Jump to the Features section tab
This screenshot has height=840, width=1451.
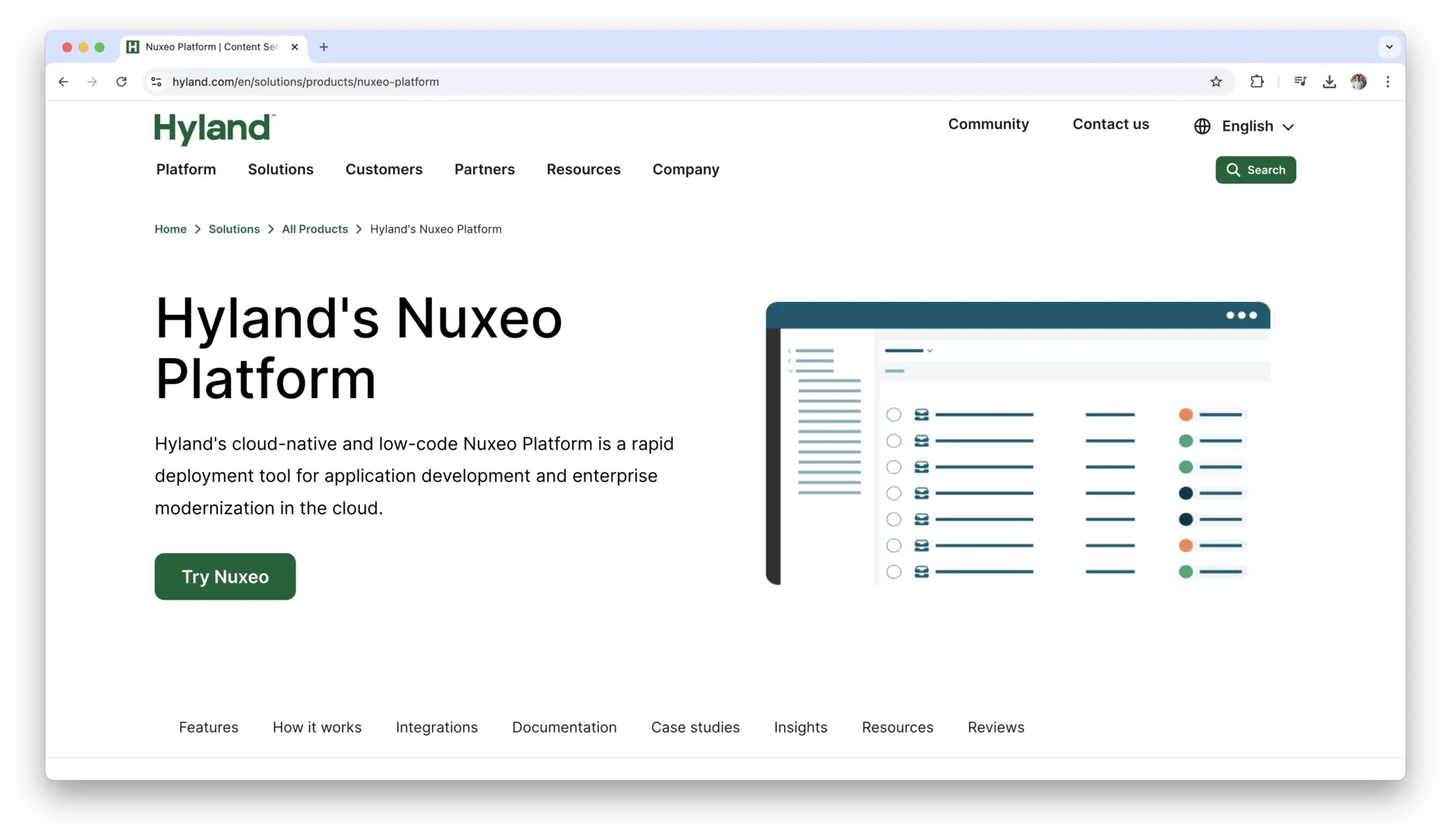click(209, 727)
